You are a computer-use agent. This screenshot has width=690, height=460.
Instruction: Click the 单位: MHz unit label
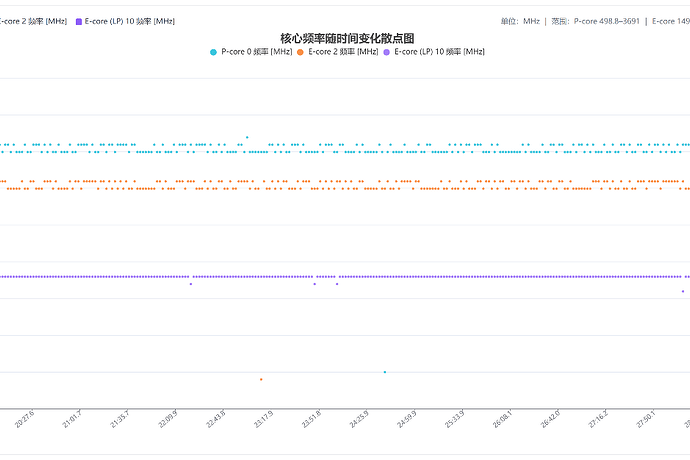(x=520, y=21)
